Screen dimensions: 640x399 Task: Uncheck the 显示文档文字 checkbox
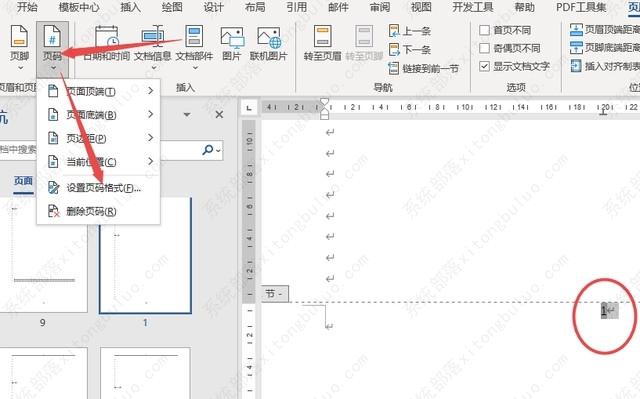(x=484, y=66)
